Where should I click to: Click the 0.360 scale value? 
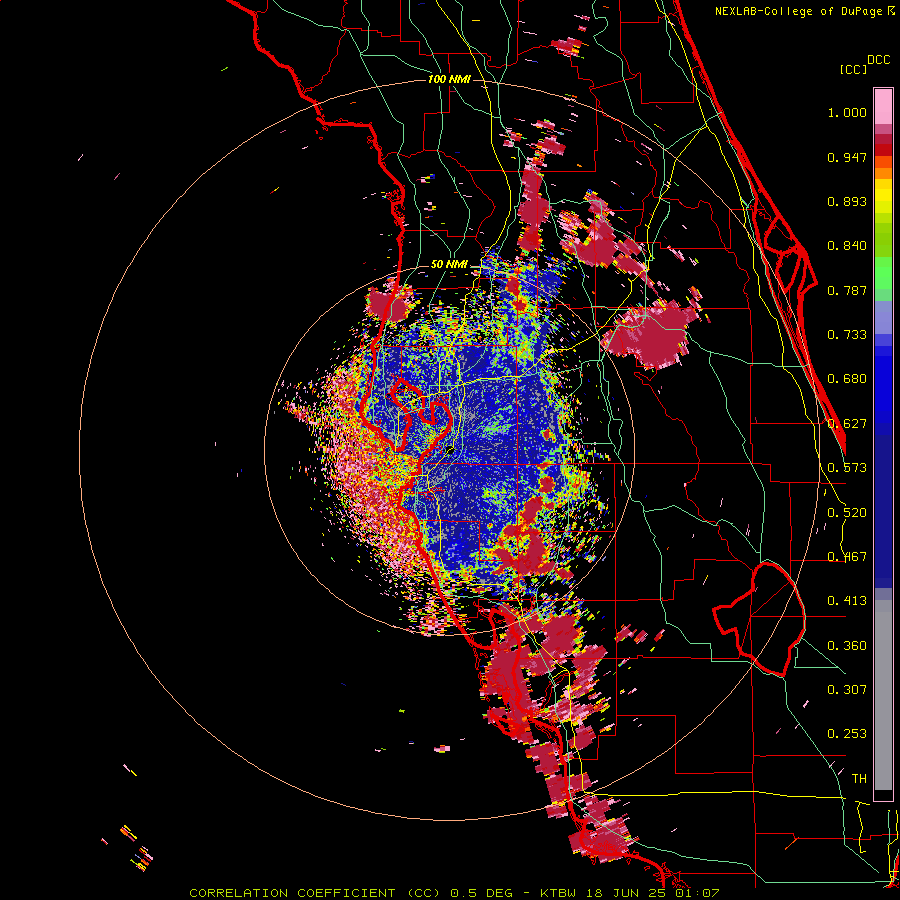pyautogui.click(x=847, y=646)
